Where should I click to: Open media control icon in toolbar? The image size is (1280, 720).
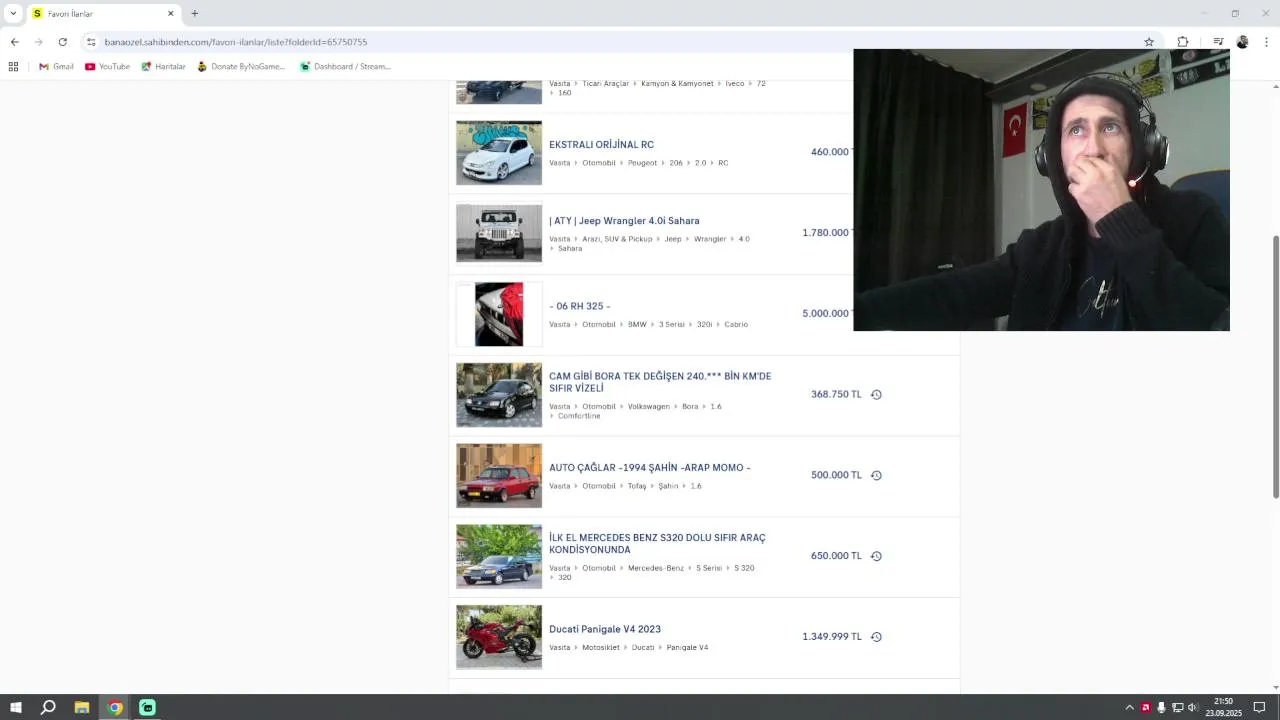pyautogui.click(x=1218, y=42)
